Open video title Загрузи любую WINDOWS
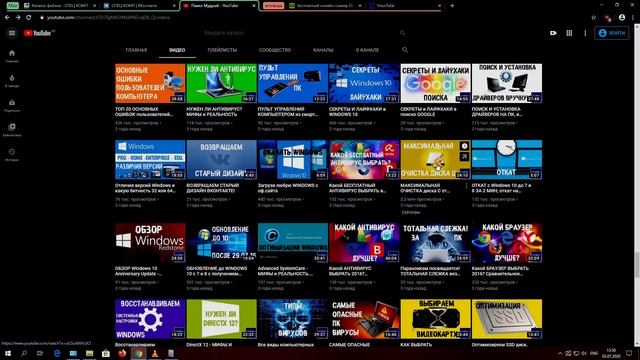640x360 pixels. click(x=288, y=188)
